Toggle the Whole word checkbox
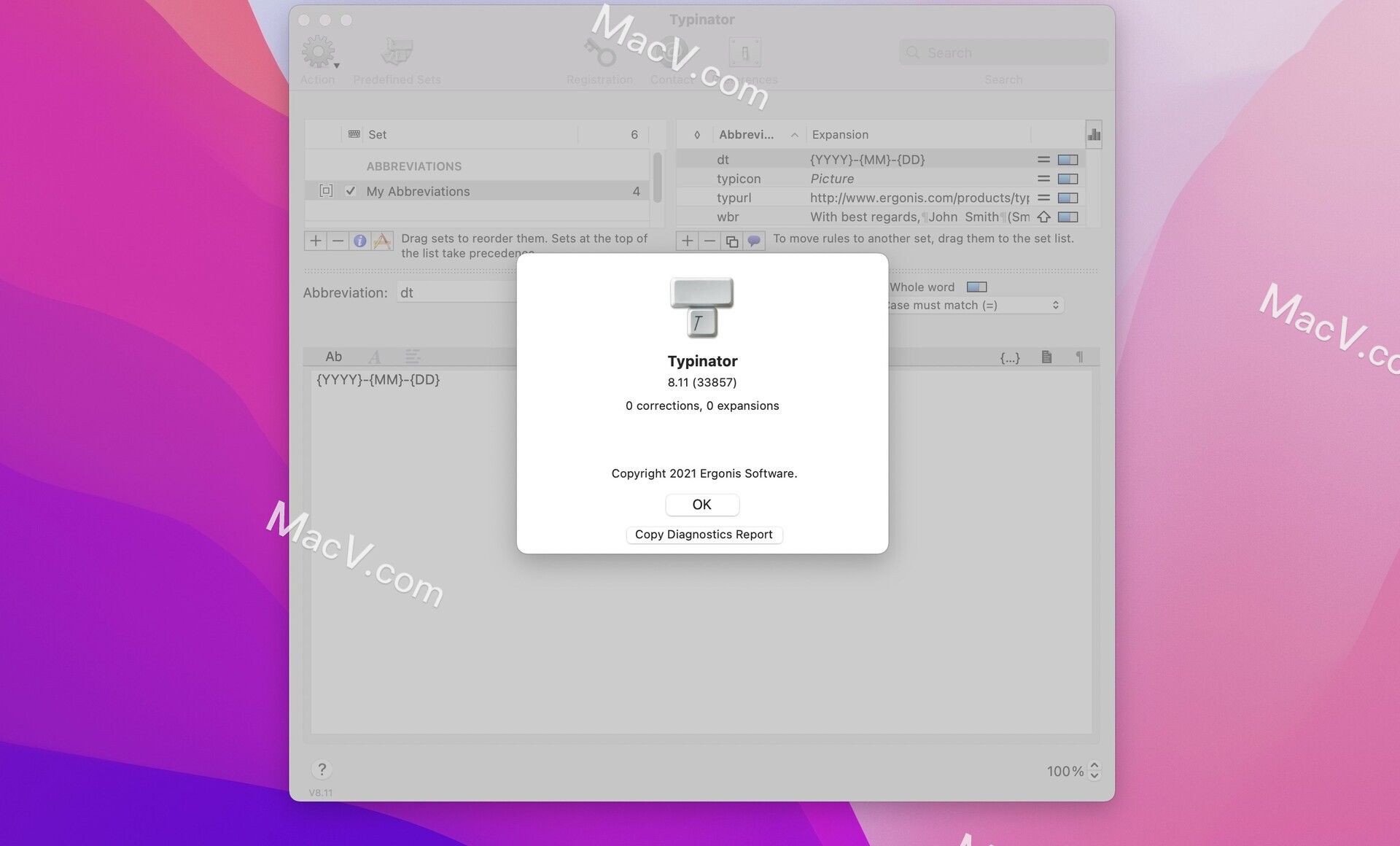 coord(976,287)
